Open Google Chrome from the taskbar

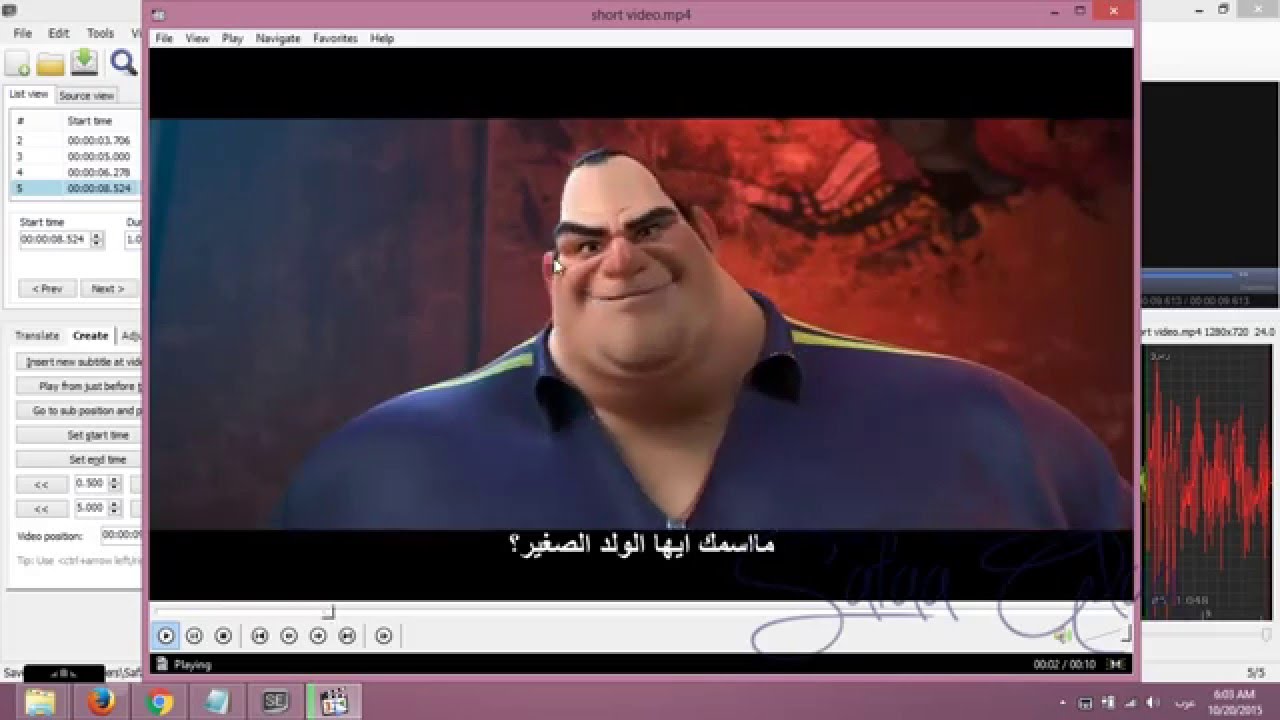(159, 703)
